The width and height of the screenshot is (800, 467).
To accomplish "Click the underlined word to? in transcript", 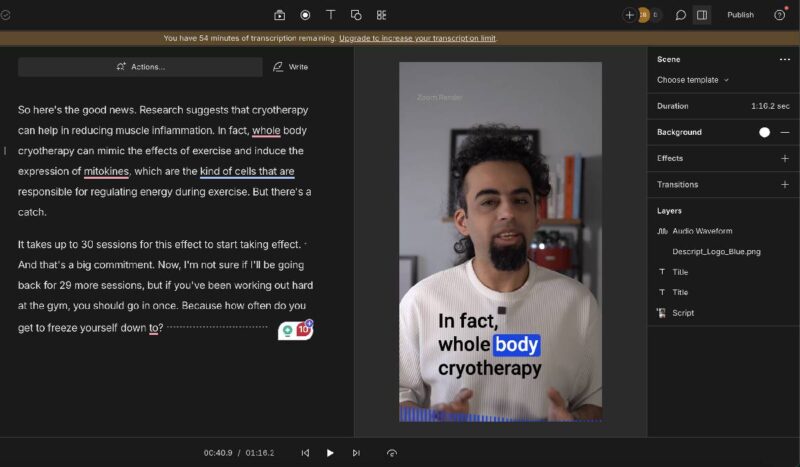I will 156,328.
